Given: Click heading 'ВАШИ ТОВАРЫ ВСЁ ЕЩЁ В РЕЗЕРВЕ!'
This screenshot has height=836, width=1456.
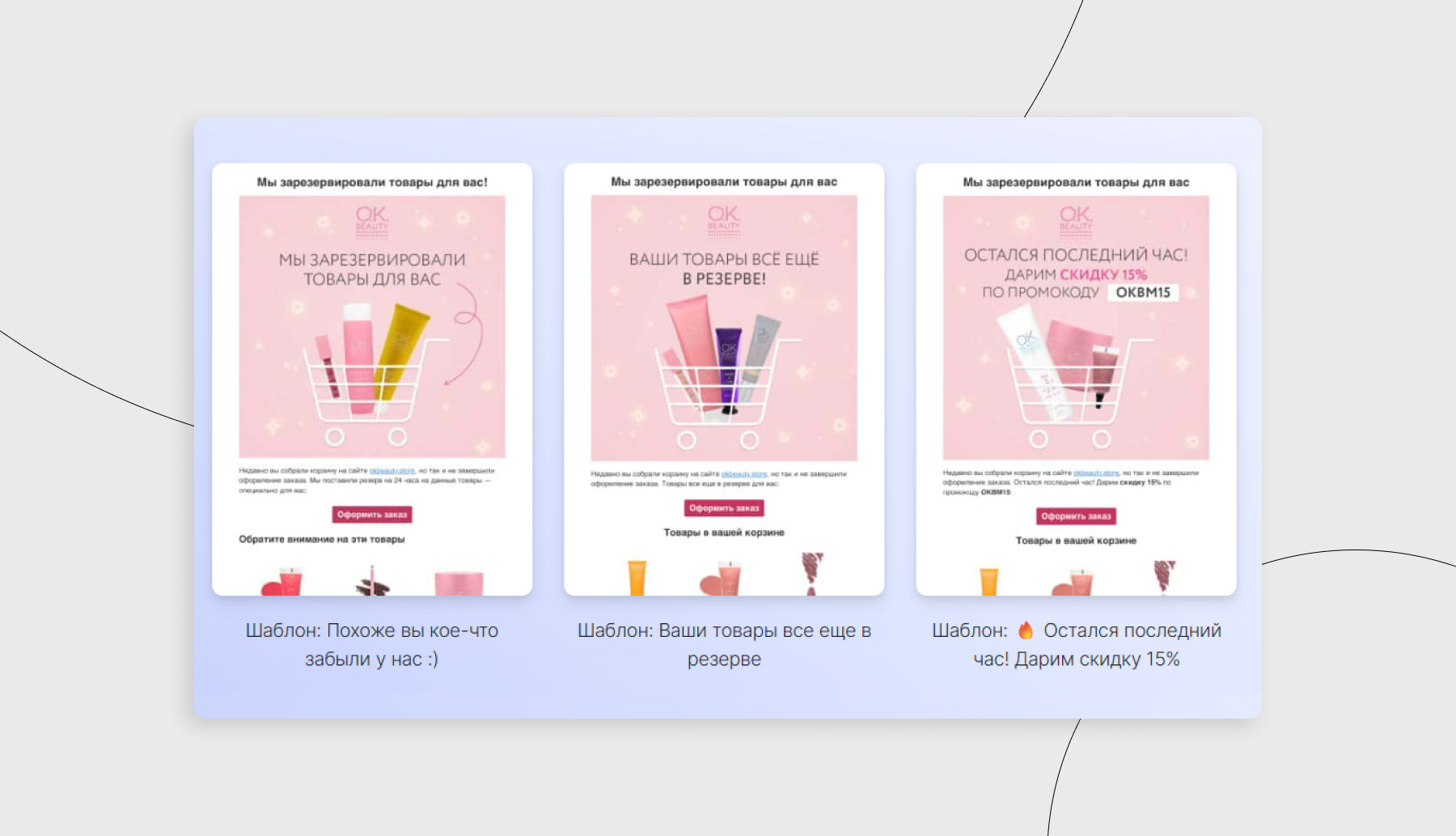Looking at the screenshot, I should (x=724, y=269).
